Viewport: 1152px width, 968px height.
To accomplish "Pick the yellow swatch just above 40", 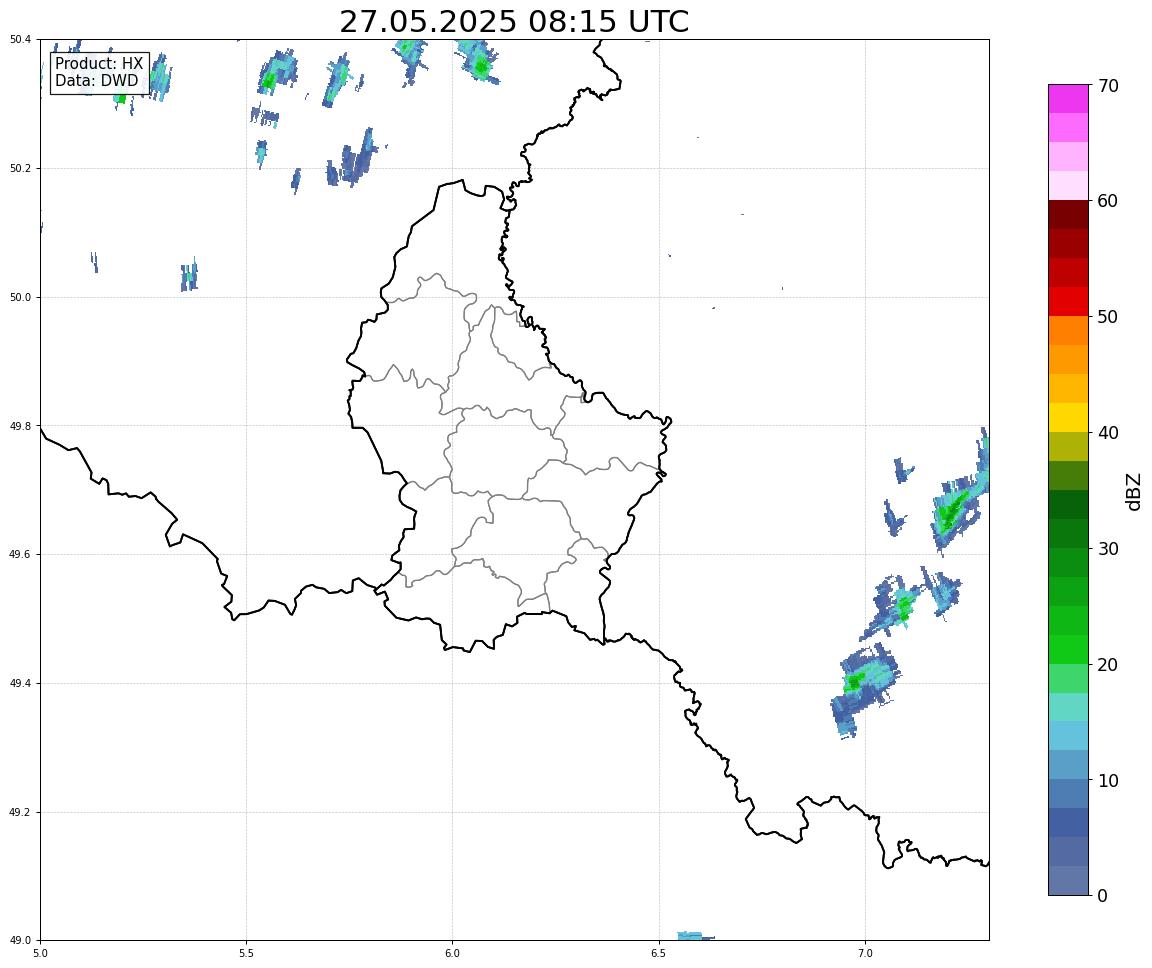I will coord(1068,417).
